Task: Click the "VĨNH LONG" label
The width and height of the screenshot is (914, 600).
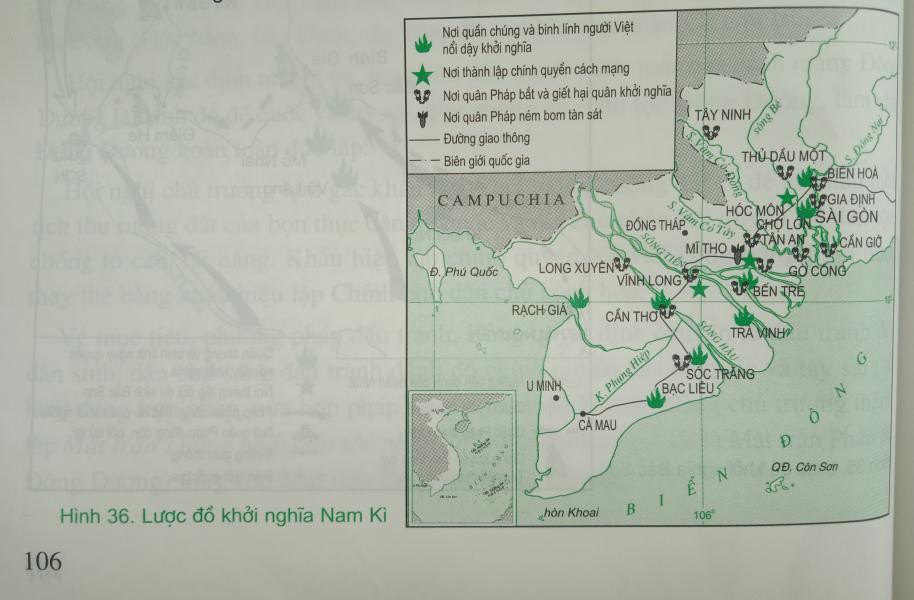Action: 649,280
